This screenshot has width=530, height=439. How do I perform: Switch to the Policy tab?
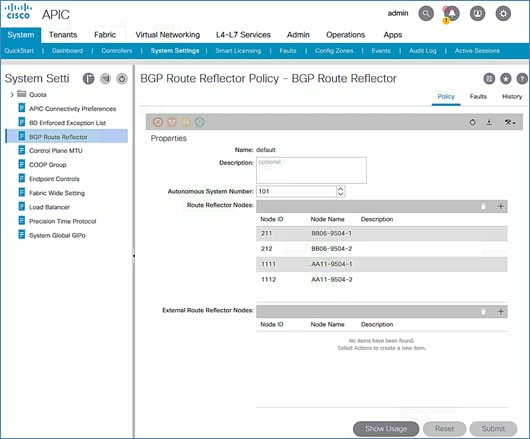[x=446, y=97]
